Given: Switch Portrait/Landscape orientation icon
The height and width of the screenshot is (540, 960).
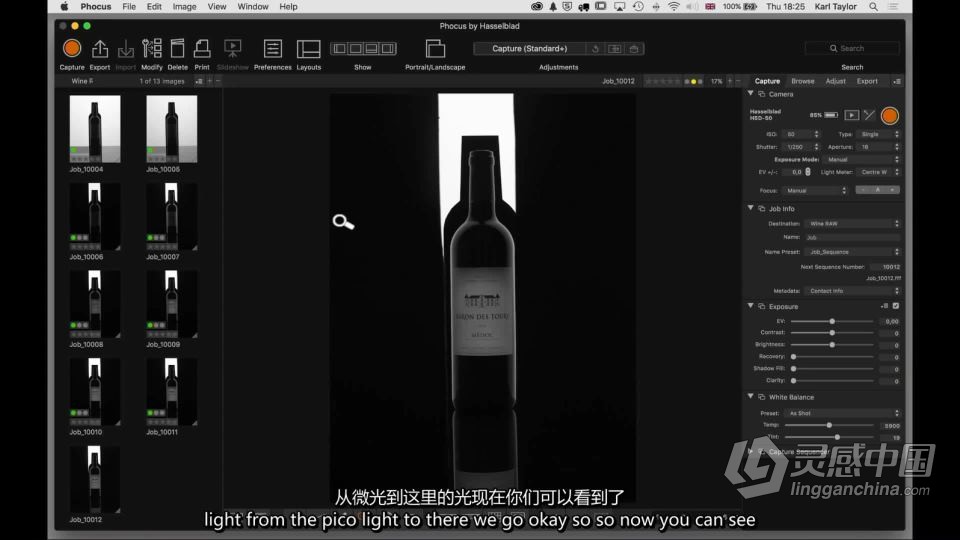Looking at the screenshot, I should click(x=435, y=48).
